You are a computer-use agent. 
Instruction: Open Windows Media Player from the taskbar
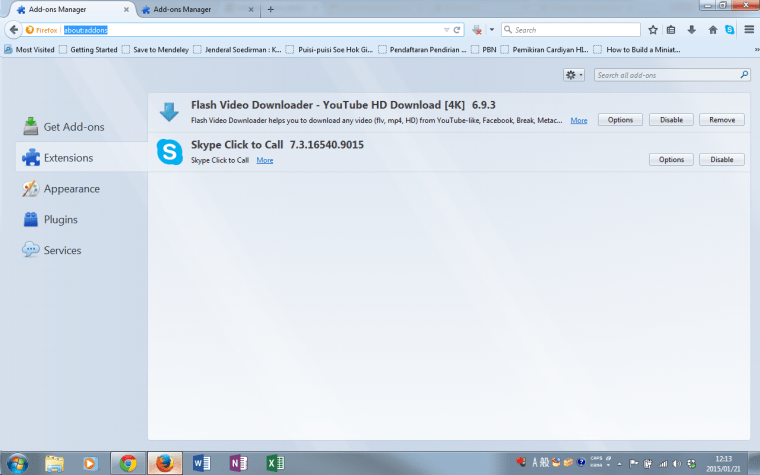pos(90,463)
